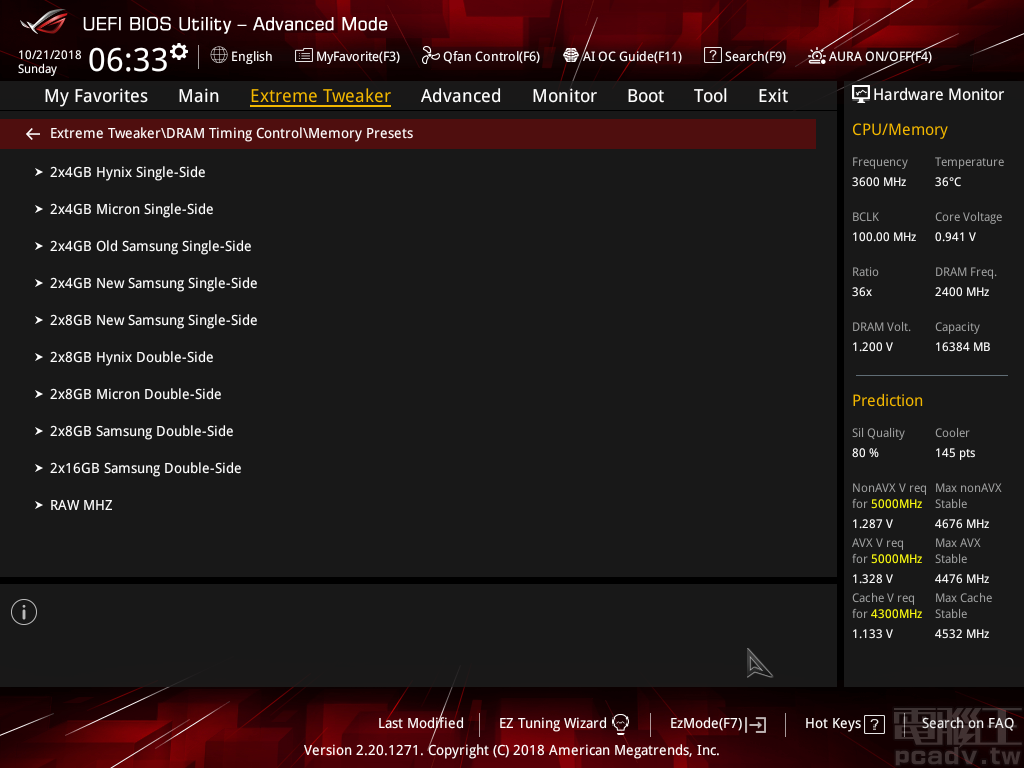Image resolution: width=1024 pixels, height=768 pixels.
Task: Click the Hardware Monitor screen icon
Action: point(861,95)
